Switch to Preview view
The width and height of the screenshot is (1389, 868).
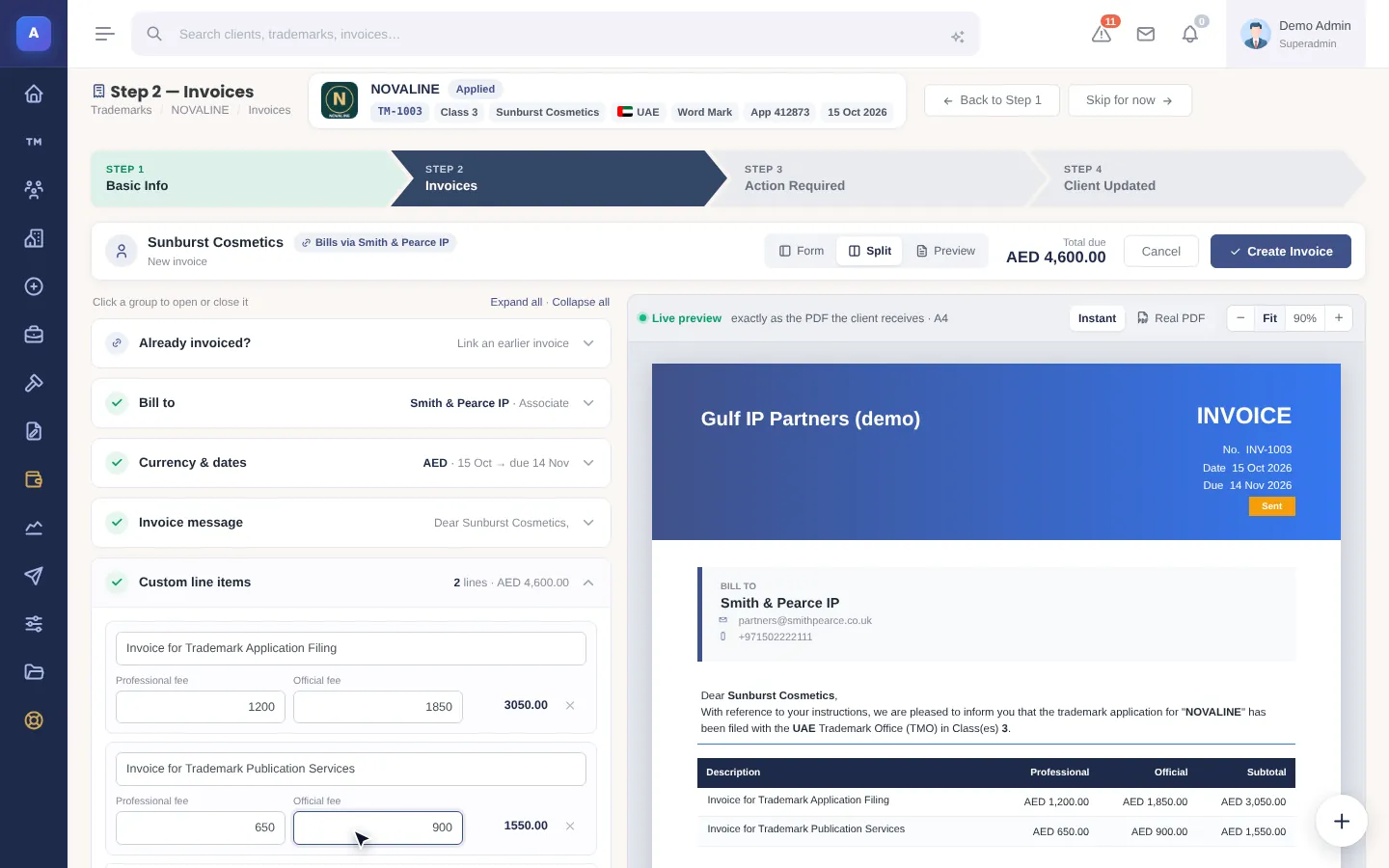tap(945, 251)
